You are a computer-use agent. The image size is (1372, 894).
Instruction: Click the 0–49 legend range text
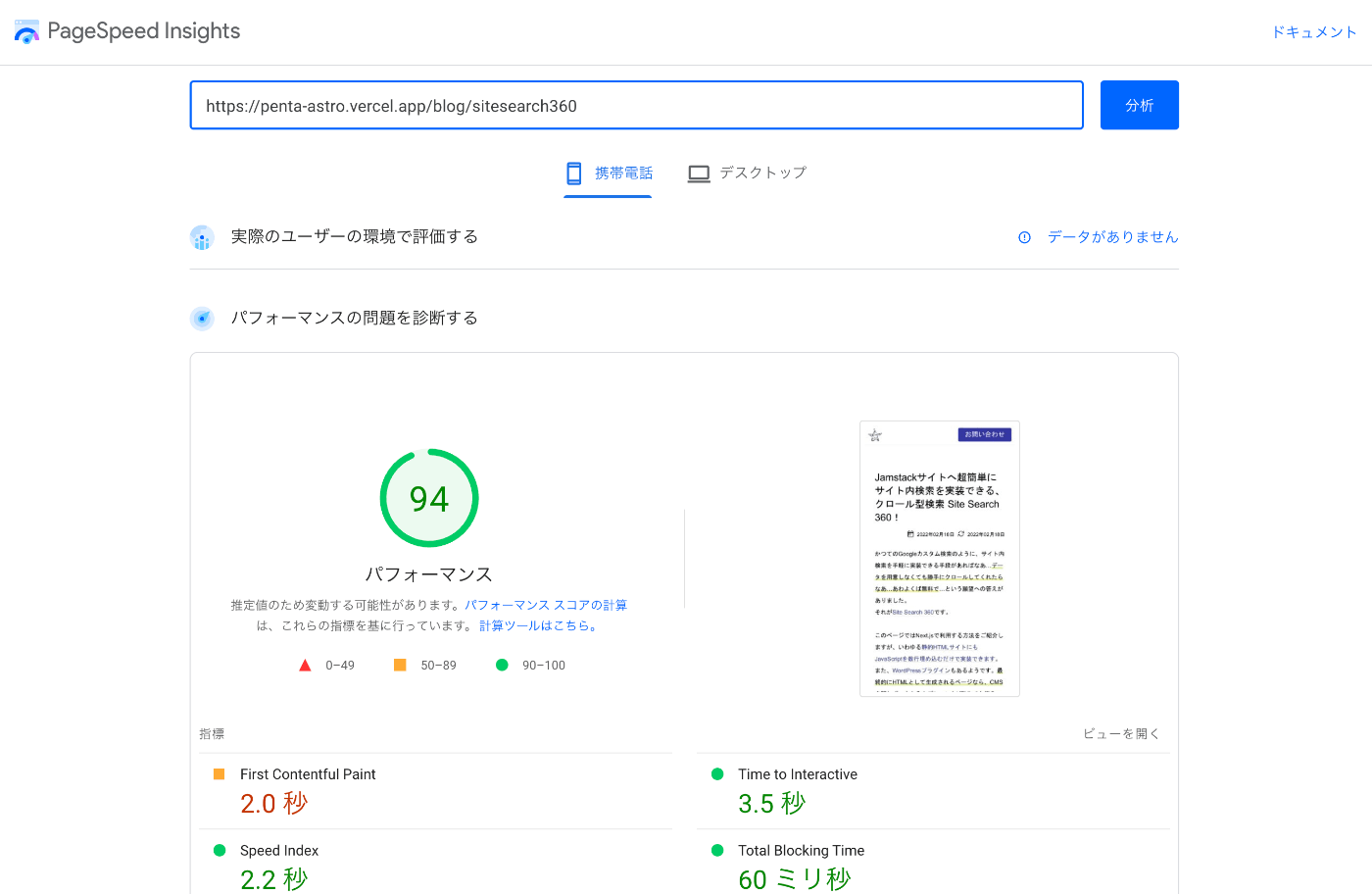(x=340, y=666)
